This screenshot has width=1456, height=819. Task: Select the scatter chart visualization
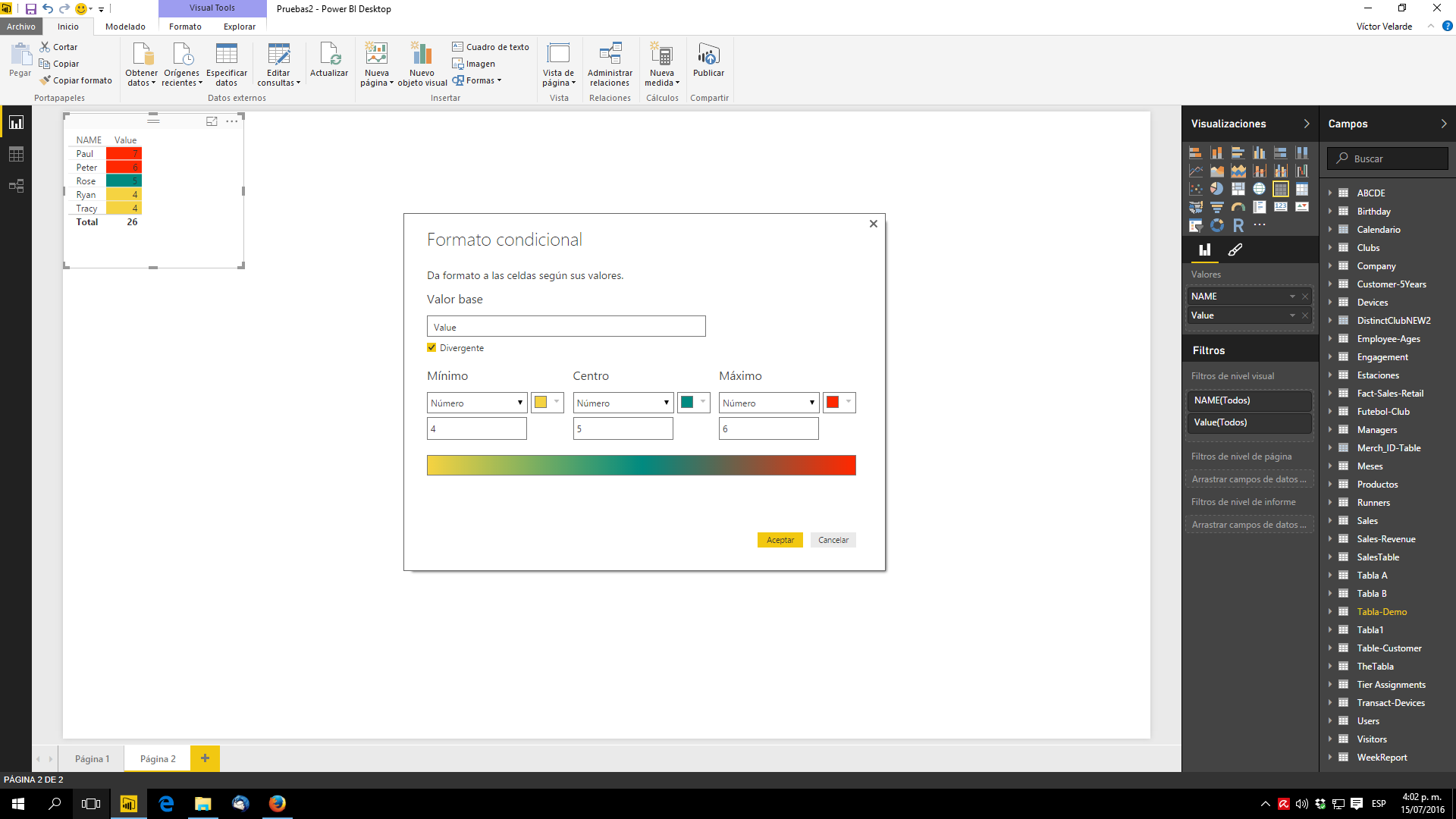(x=1195, y=189)
